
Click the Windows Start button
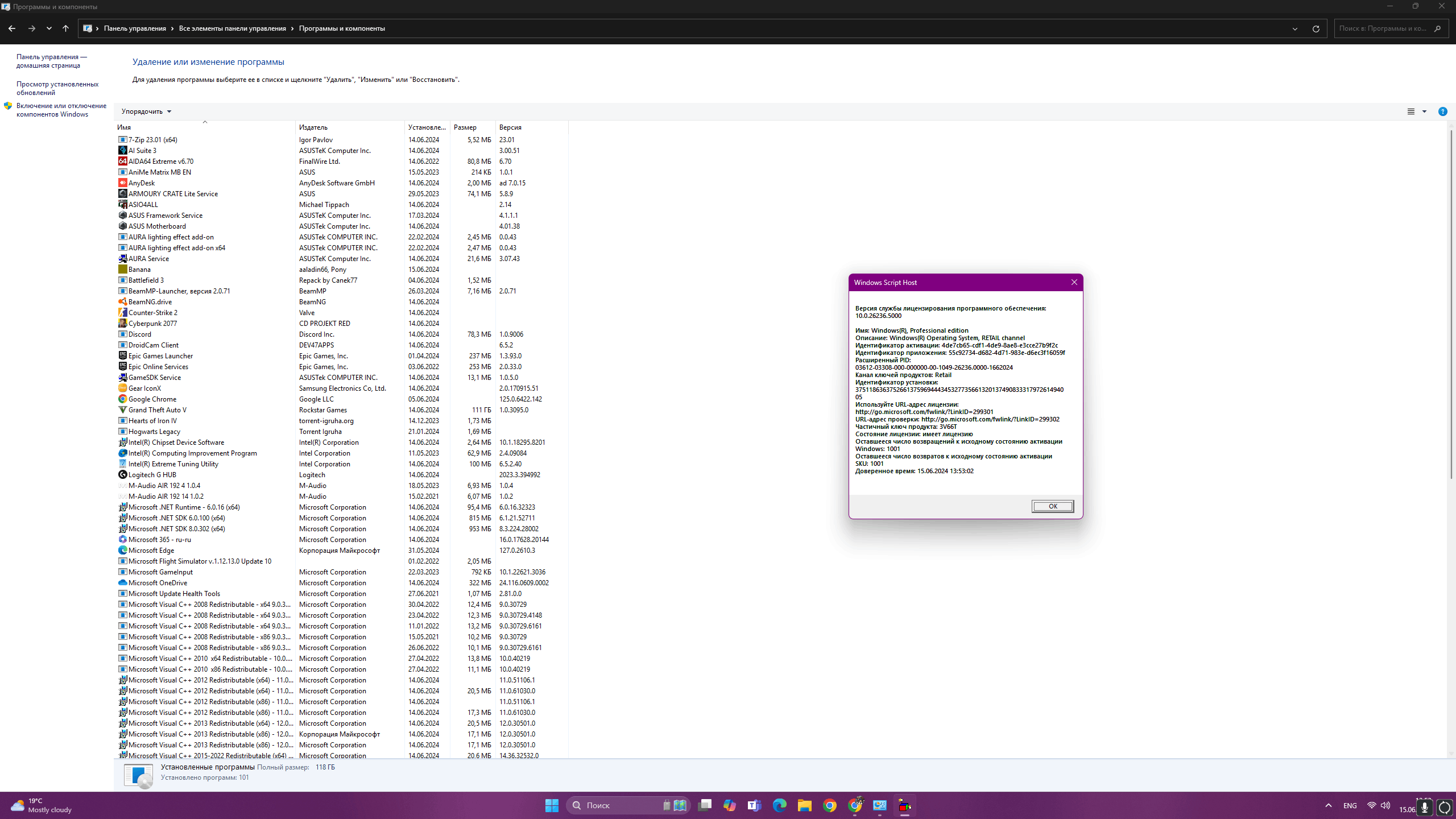[x=552, y=805]
